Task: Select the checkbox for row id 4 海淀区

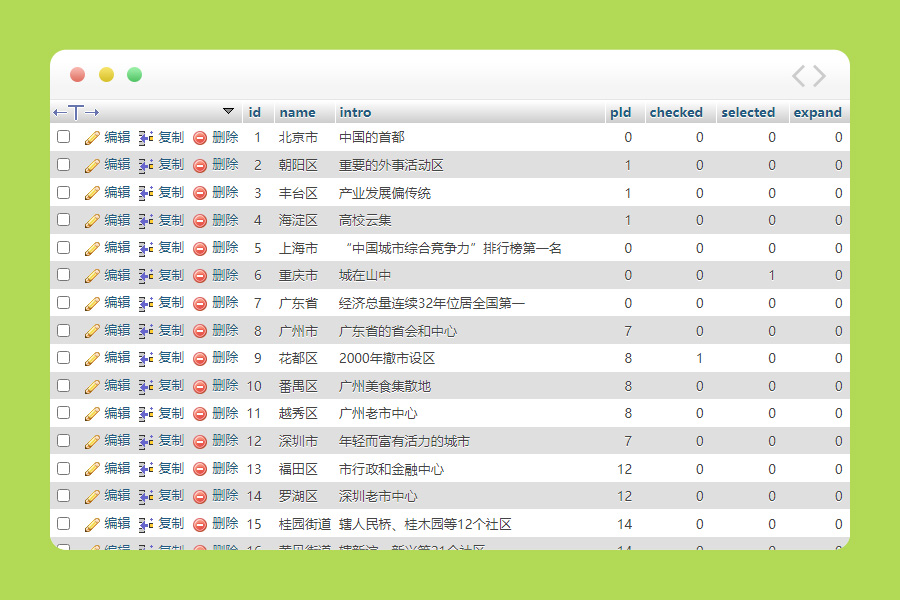Action: coord(64,219)
